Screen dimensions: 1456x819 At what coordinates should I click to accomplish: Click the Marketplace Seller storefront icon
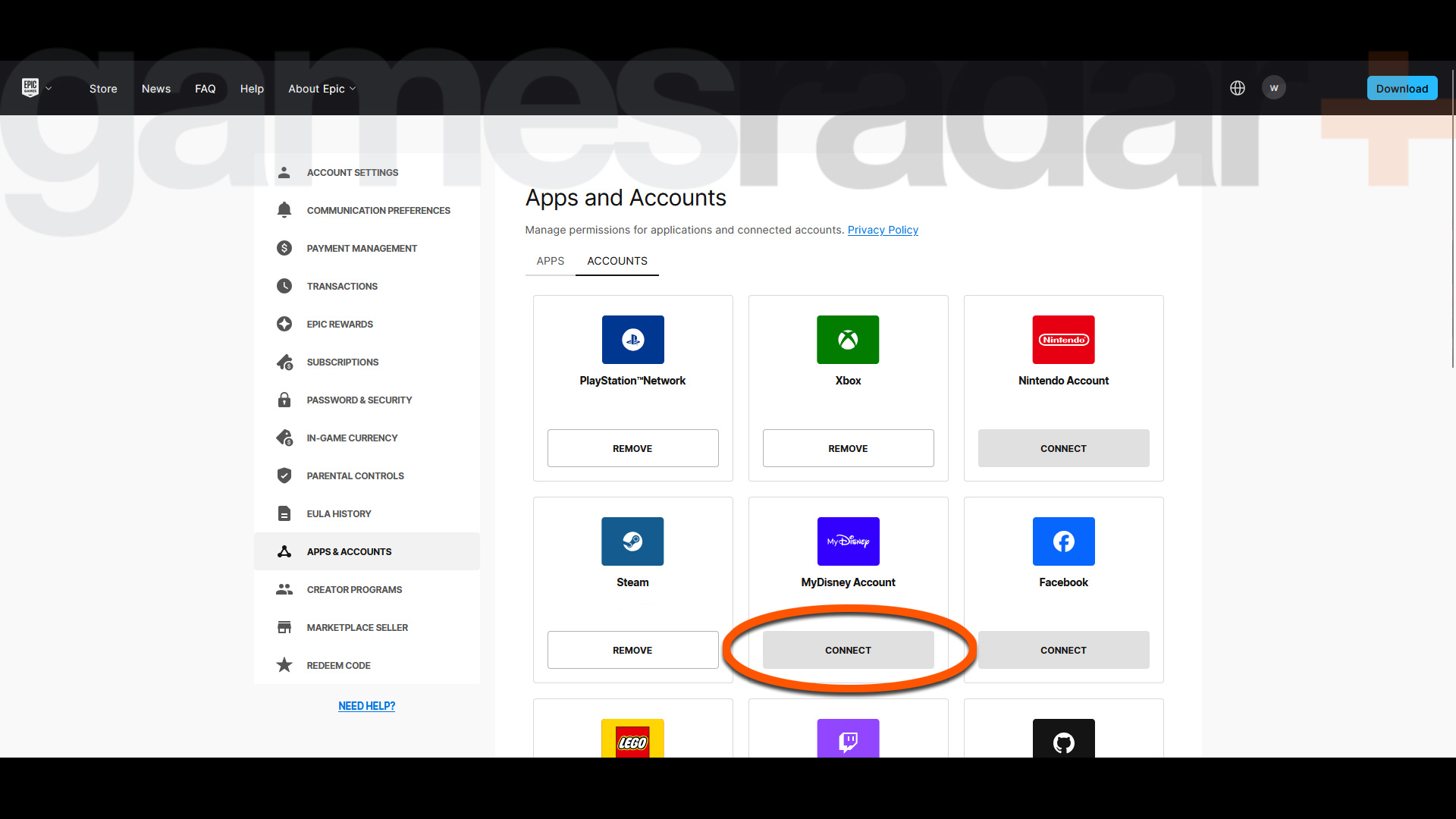pyautogui.click(x=284, y=627)
